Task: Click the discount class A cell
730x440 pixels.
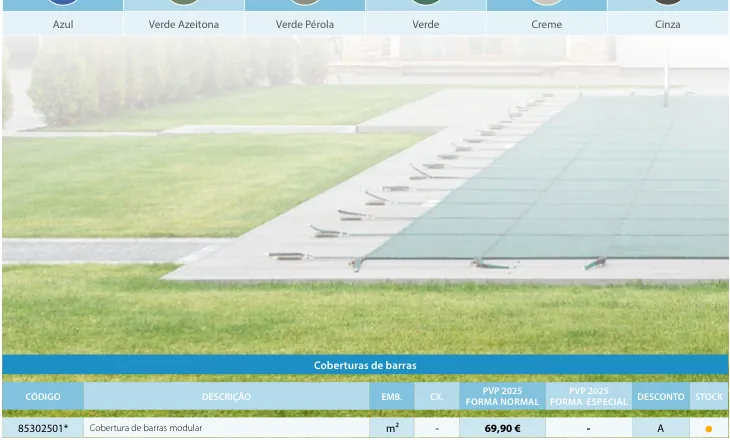Action: (661, 428)
